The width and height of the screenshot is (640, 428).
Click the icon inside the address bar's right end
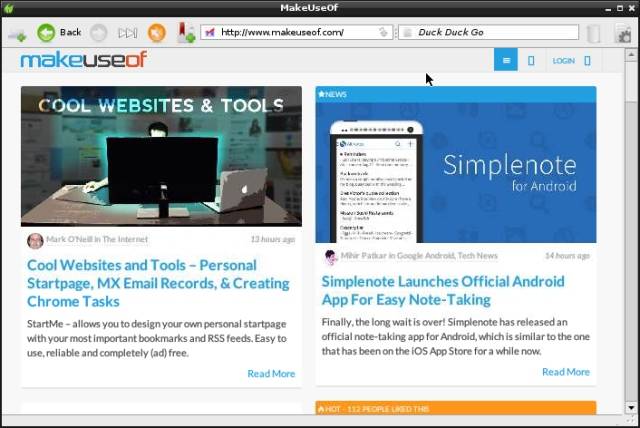click(x=383, y=32)
